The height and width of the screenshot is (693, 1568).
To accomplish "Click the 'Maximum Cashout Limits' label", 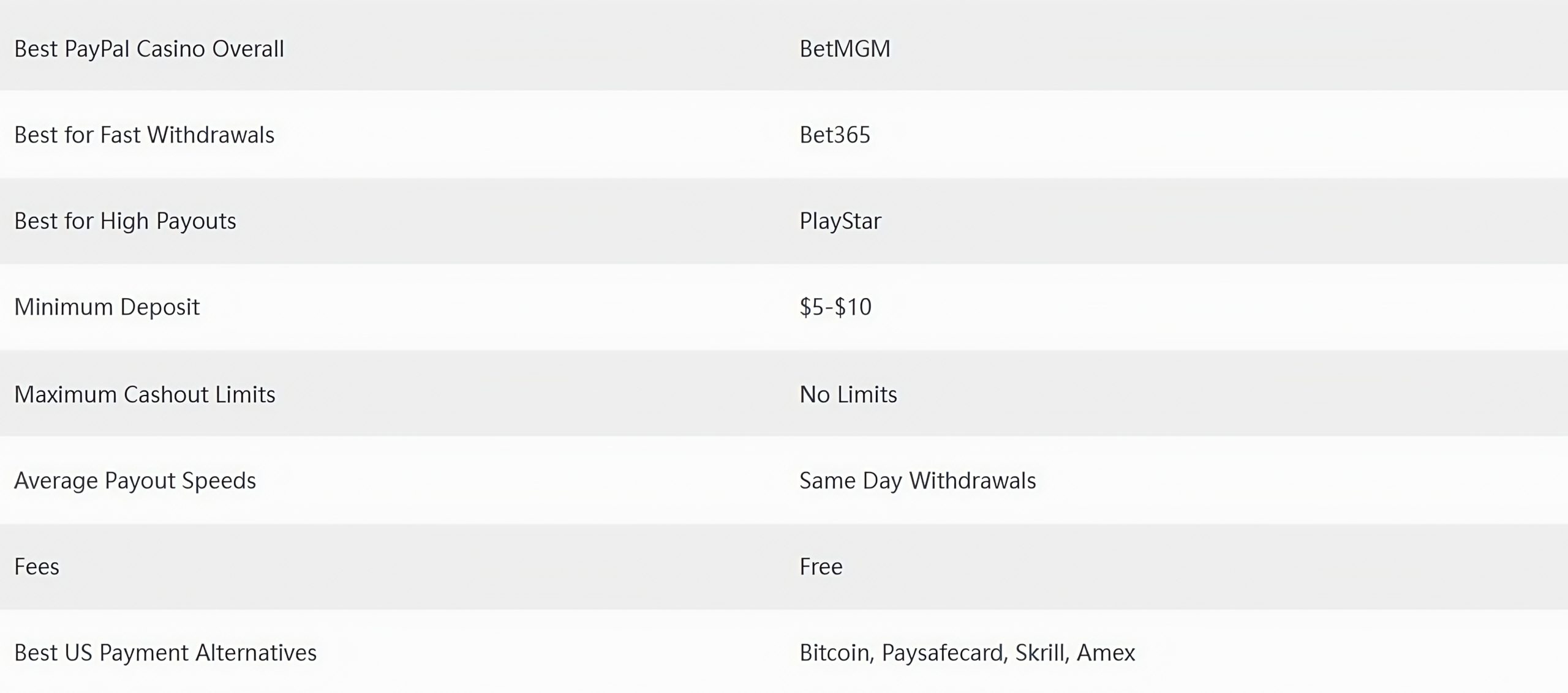I will 145,394.
